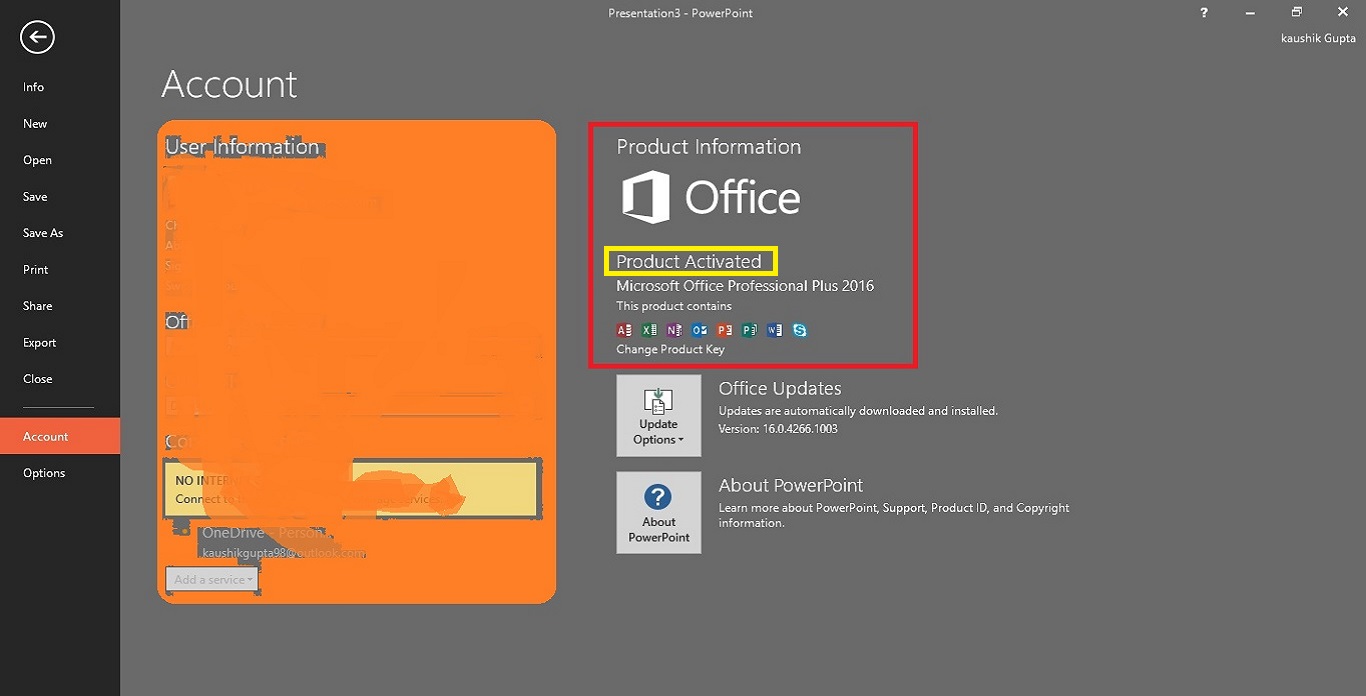Click the large Office logo

click(711, 197)
